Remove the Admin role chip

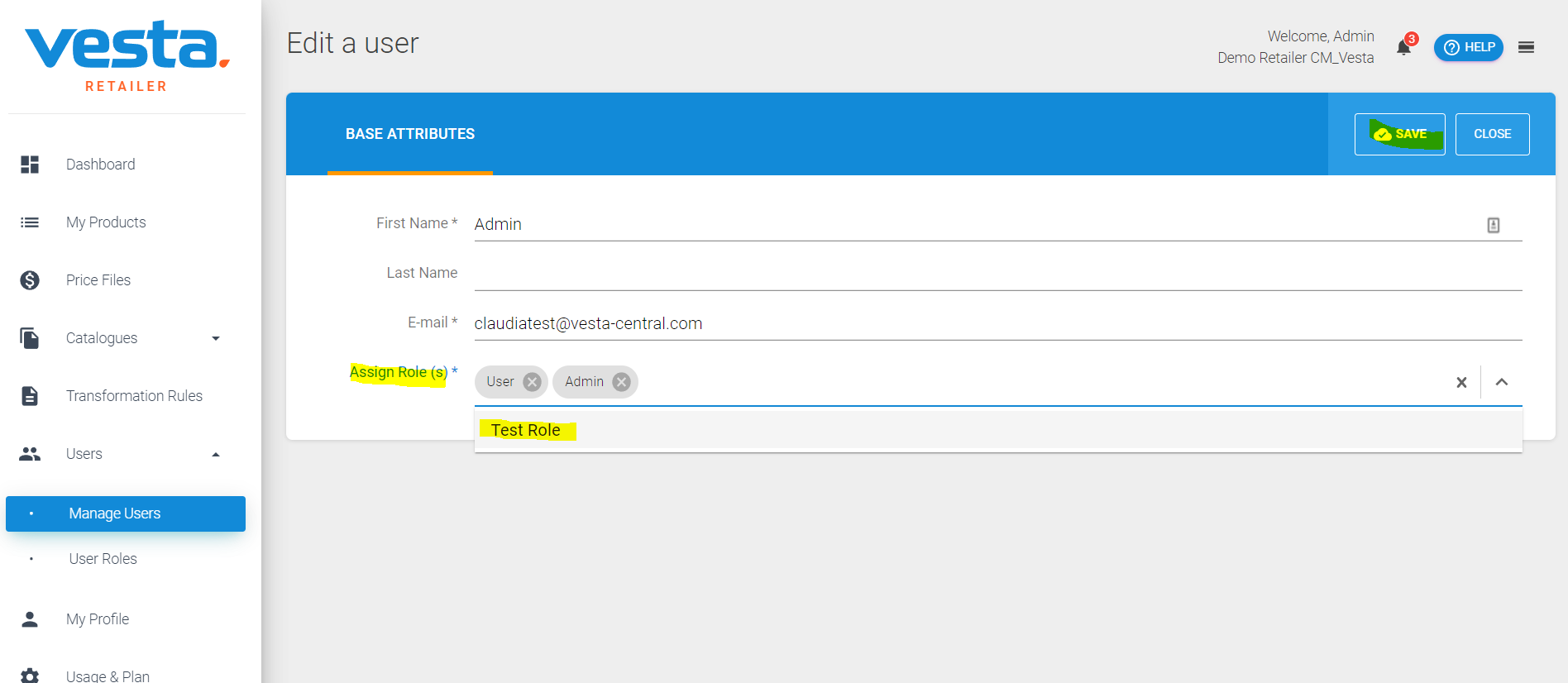coord(622,382)
